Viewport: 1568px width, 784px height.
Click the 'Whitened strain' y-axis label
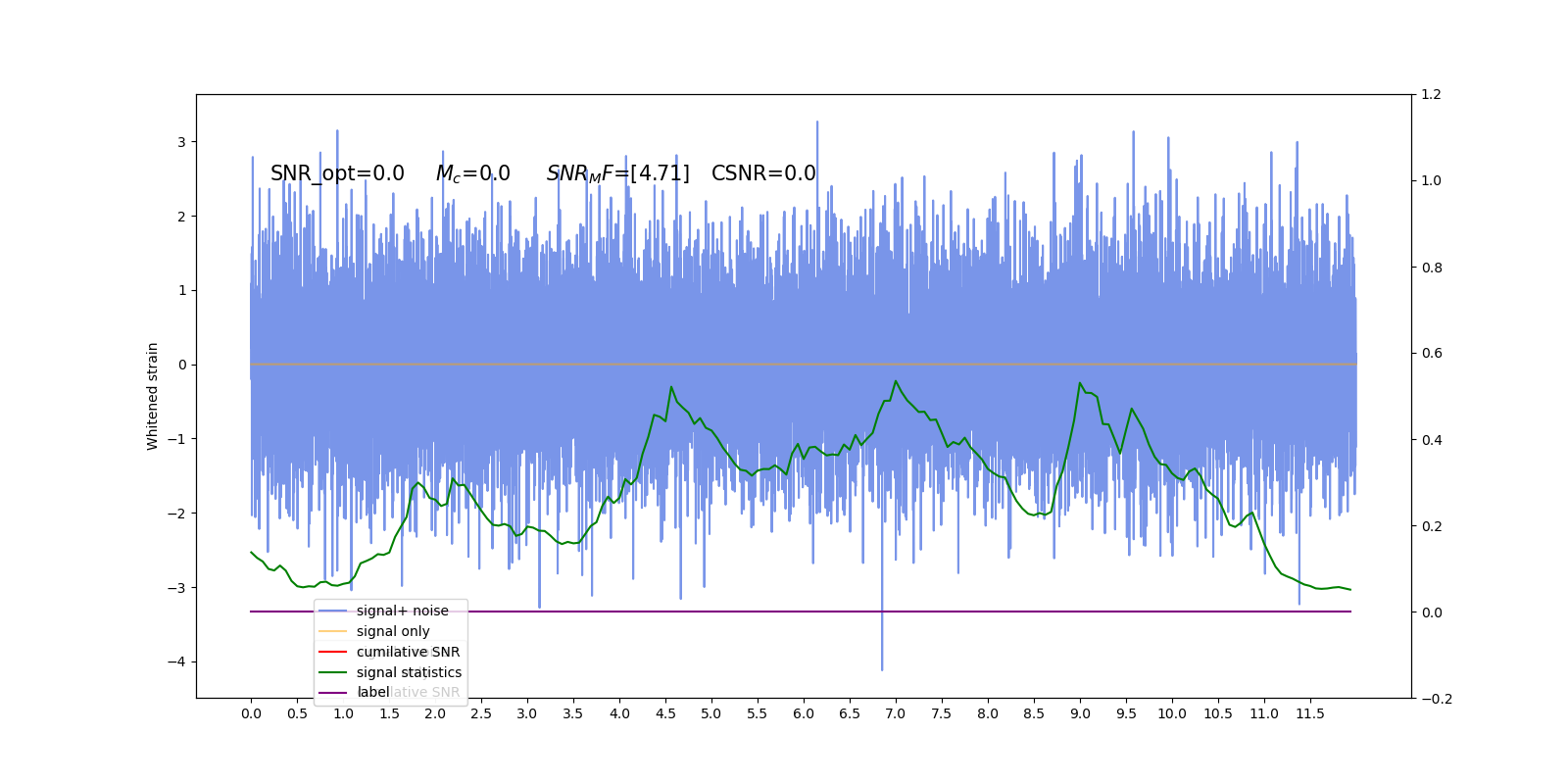click(x=153, y=396)
